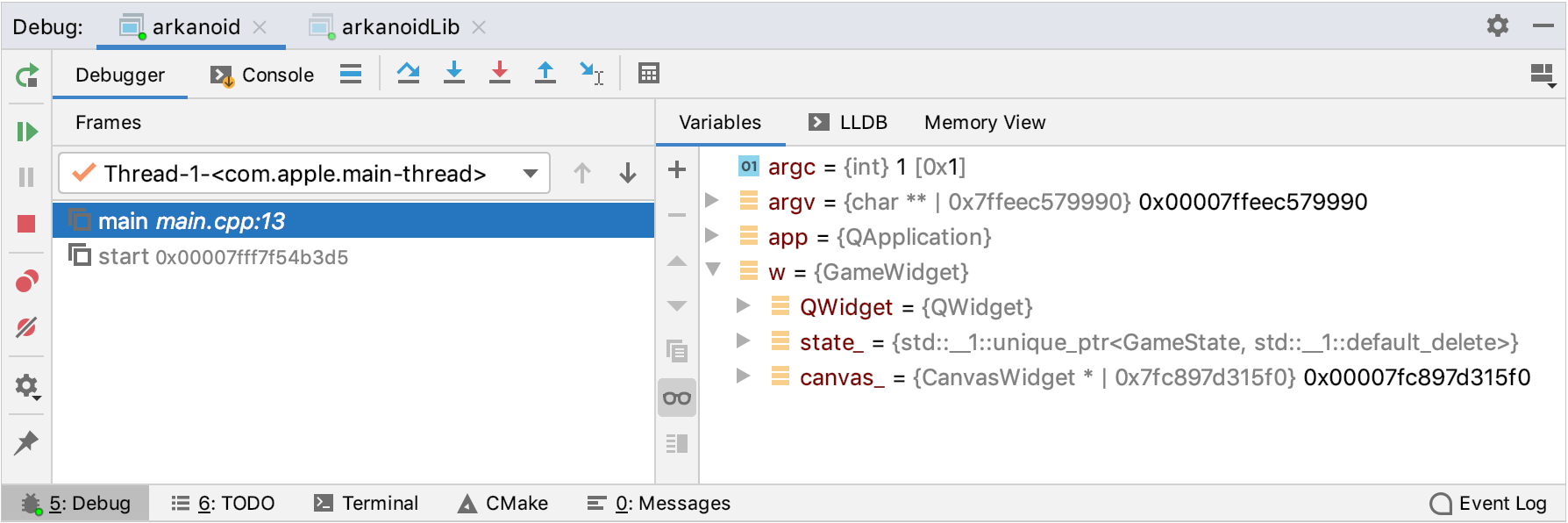Resume program execution

tap(27, 132)
